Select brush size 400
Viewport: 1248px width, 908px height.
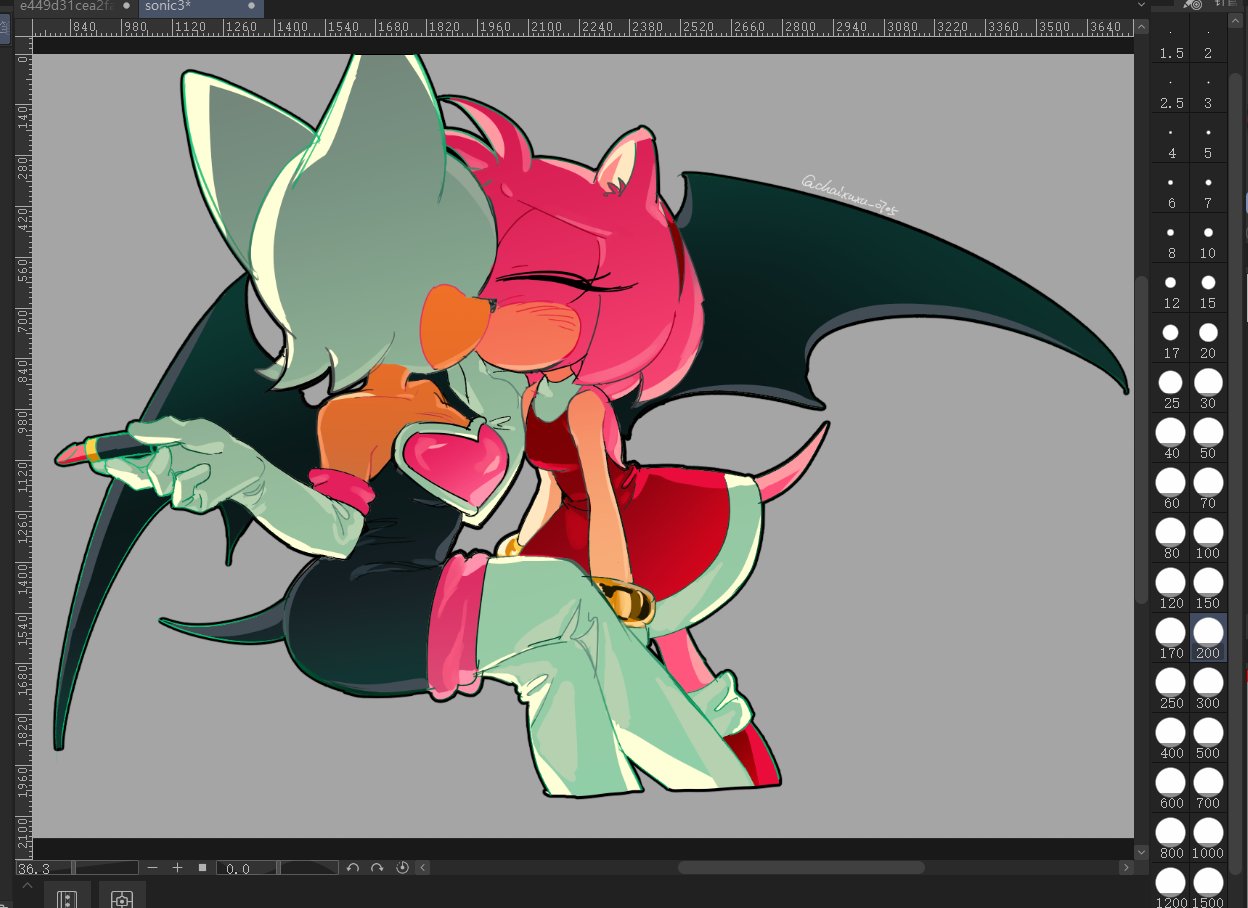click(1171, 738)
